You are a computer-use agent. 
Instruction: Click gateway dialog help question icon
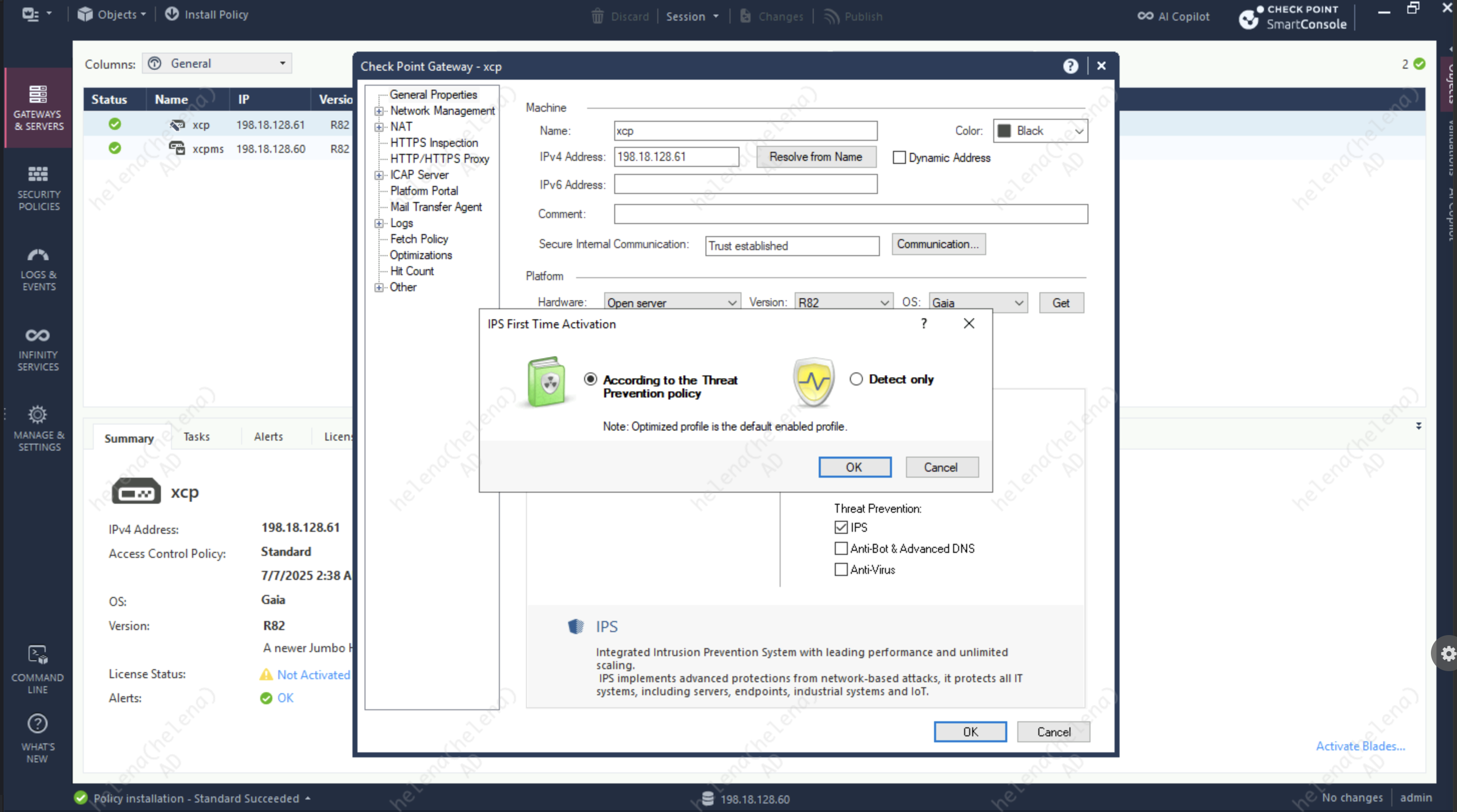1070,66
